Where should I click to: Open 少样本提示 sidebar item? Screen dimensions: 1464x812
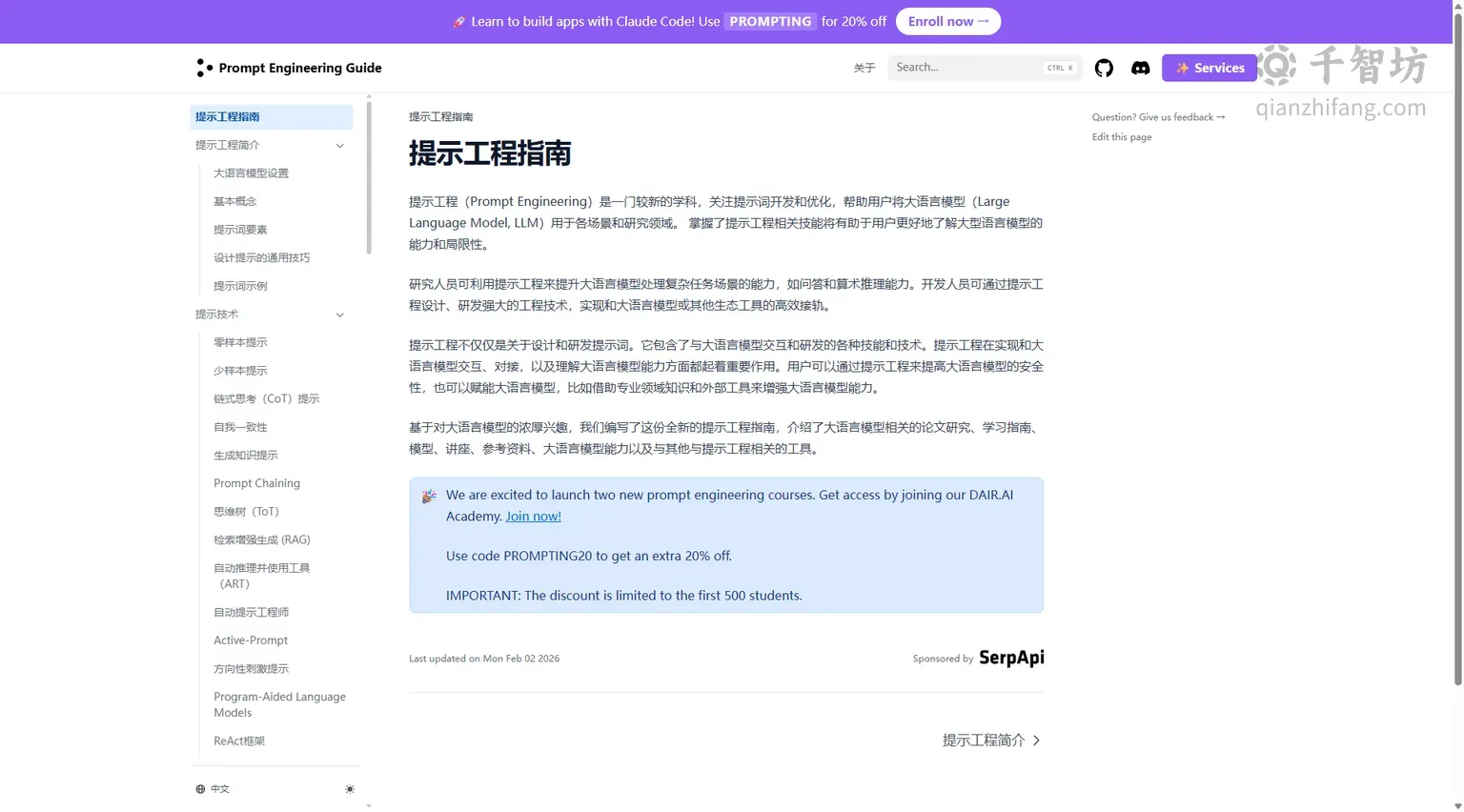tap(240, 371)
